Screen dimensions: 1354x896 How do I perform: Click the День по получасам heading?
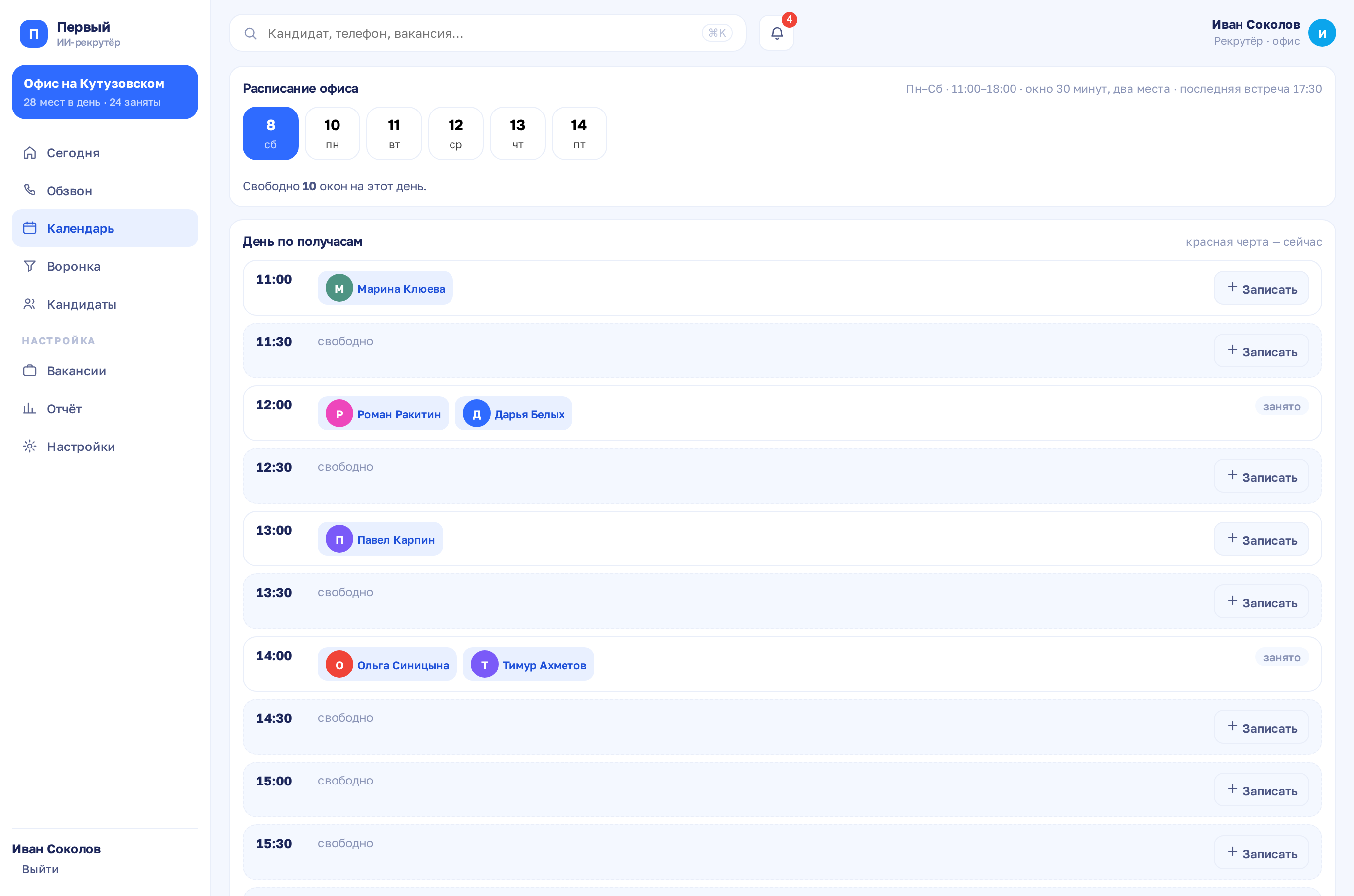pyautogui.click(x=303, y=242)
